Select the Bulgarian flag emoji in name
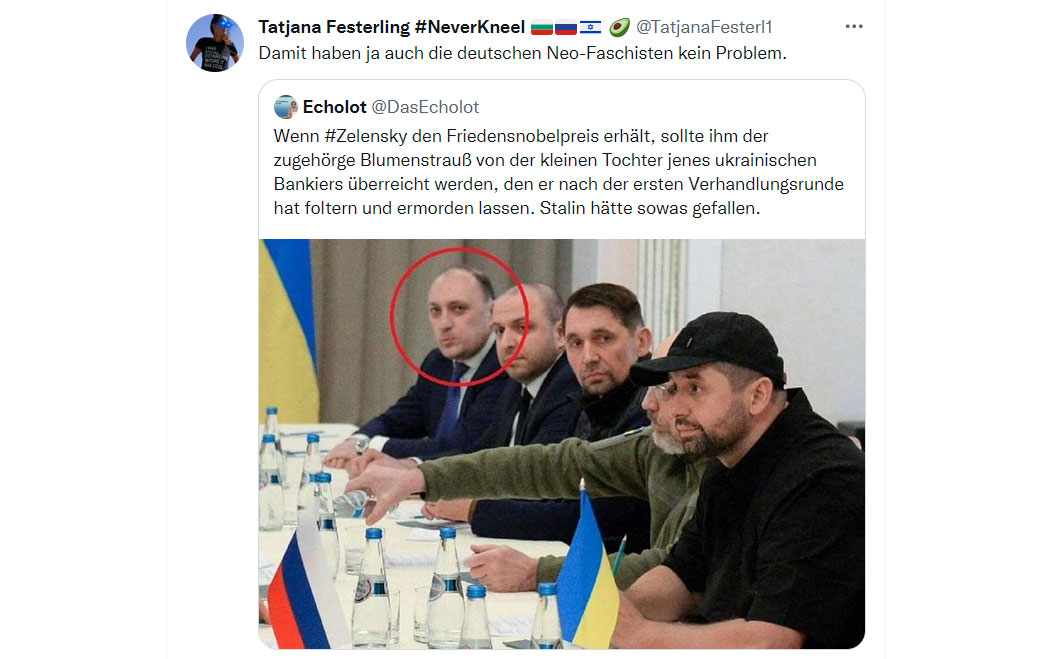The width and height of the screenshot is (1050, 659). point(542,27)
